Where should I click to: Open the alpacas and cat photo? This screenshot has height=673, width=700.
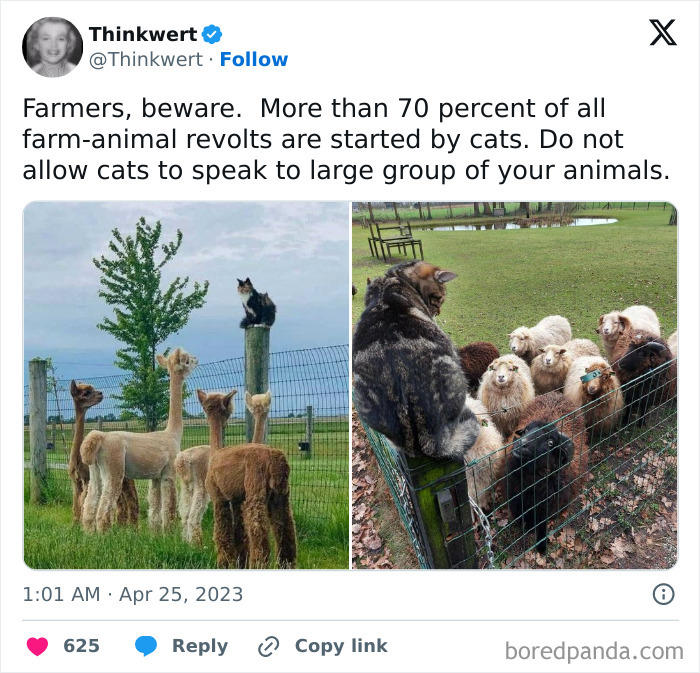coord(186,385)
